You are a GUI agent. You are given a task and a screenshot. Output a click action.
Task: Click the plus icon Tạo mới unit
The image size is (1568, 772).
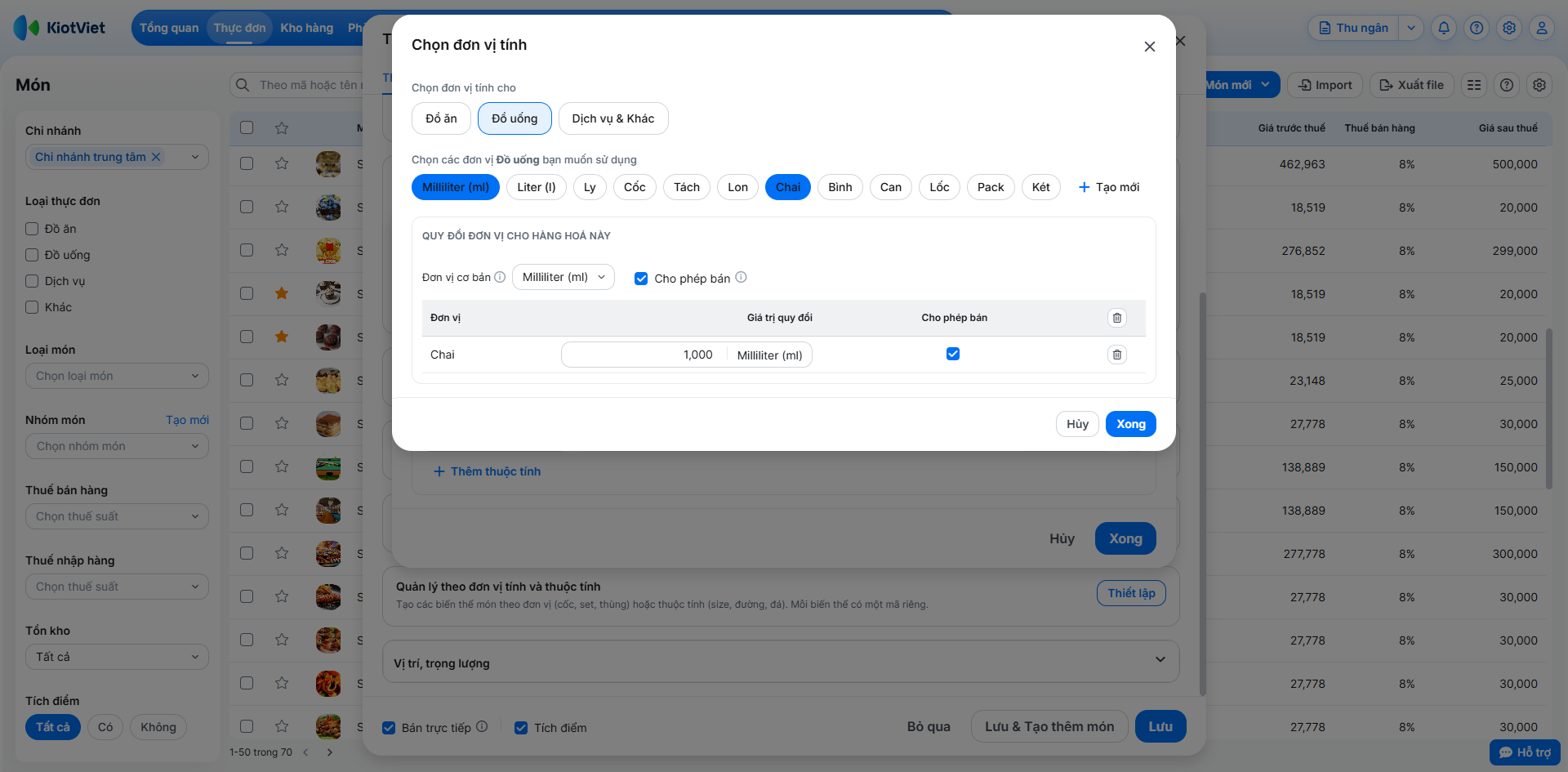1084,187
